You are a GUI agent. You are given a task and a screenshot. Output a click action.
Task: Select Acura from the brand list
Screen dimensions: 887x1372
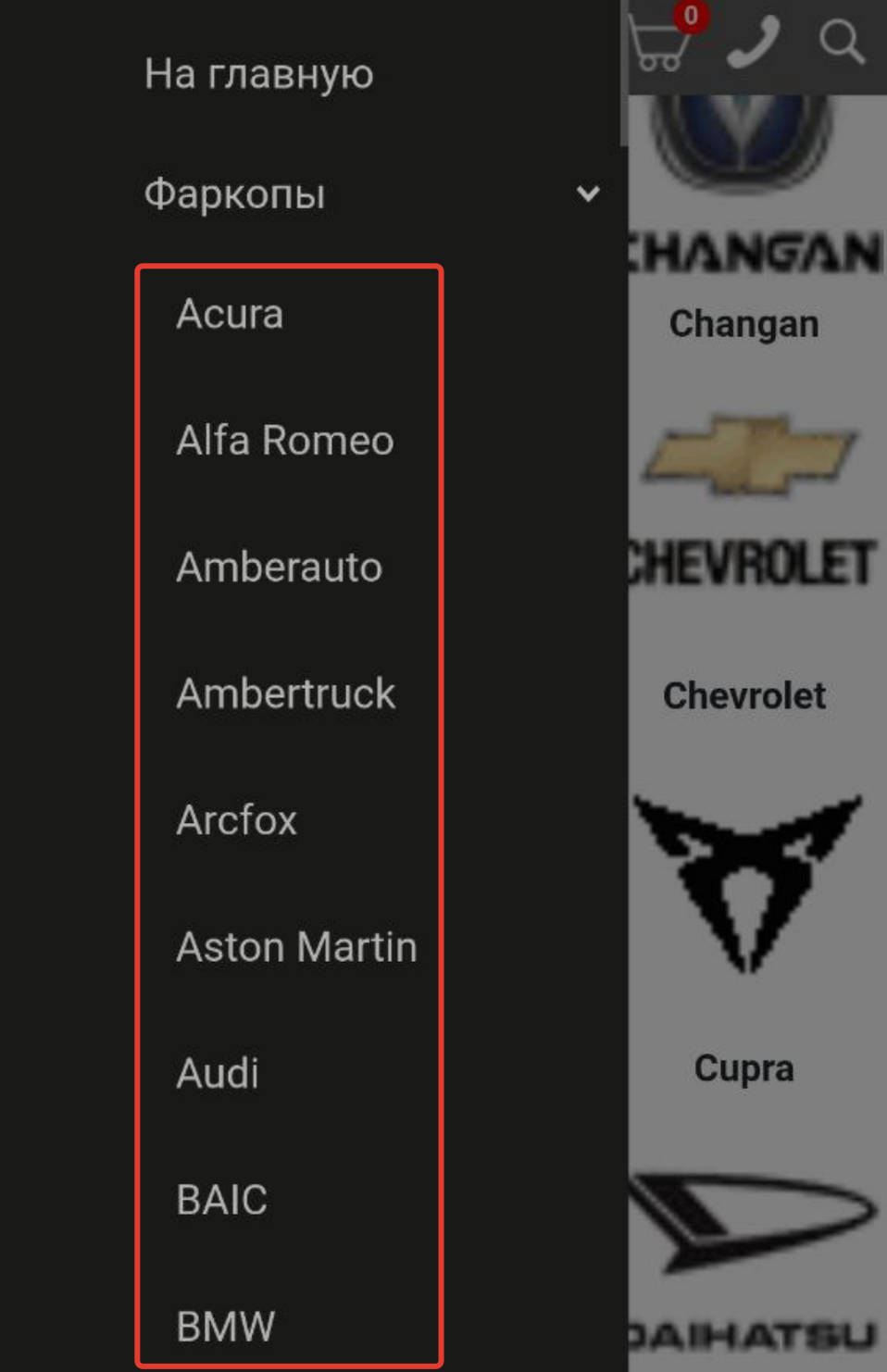(230, 314)
